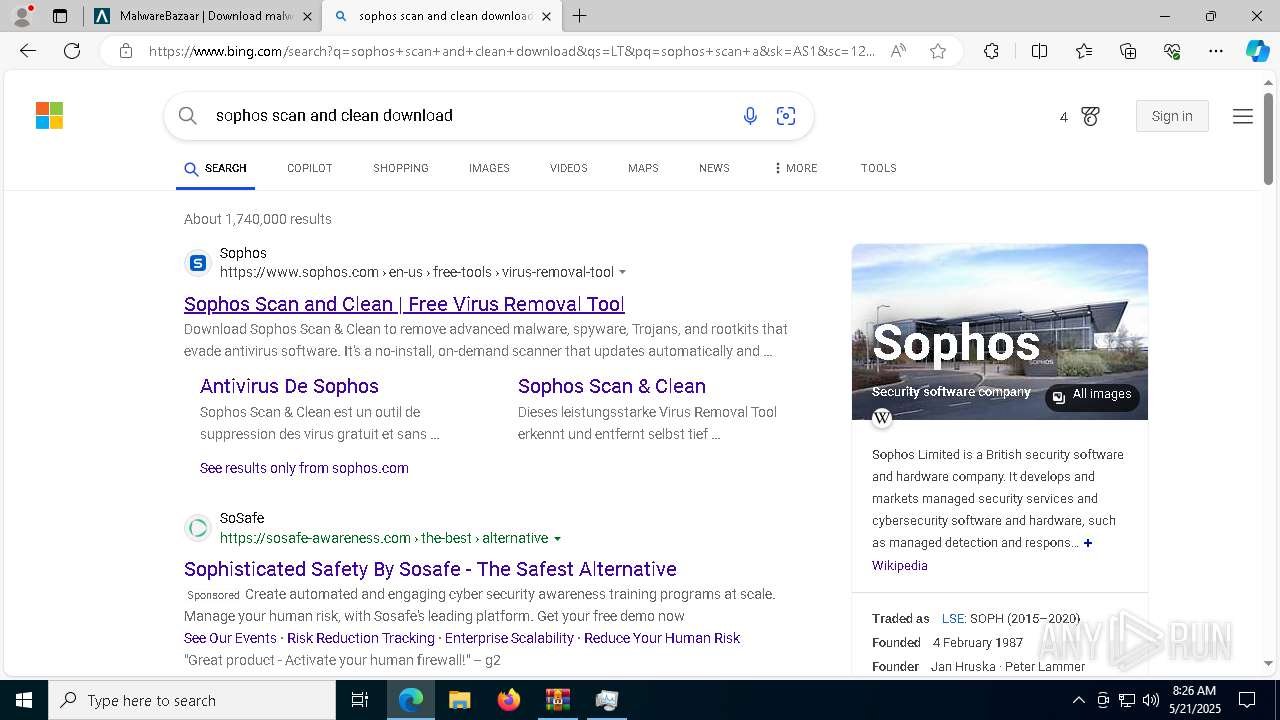Click the Risk Reduction Tracking link

361,638
